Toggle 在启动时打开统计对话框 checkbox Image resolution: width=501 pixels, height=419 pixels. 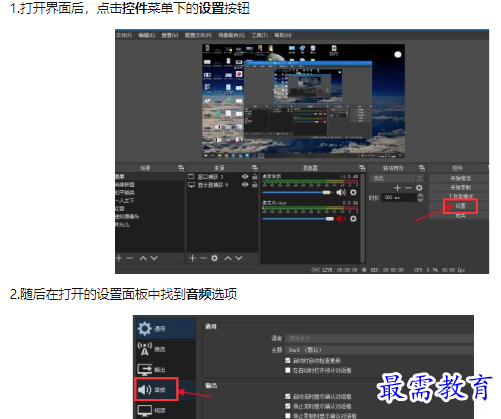click(x=288, y=370)
